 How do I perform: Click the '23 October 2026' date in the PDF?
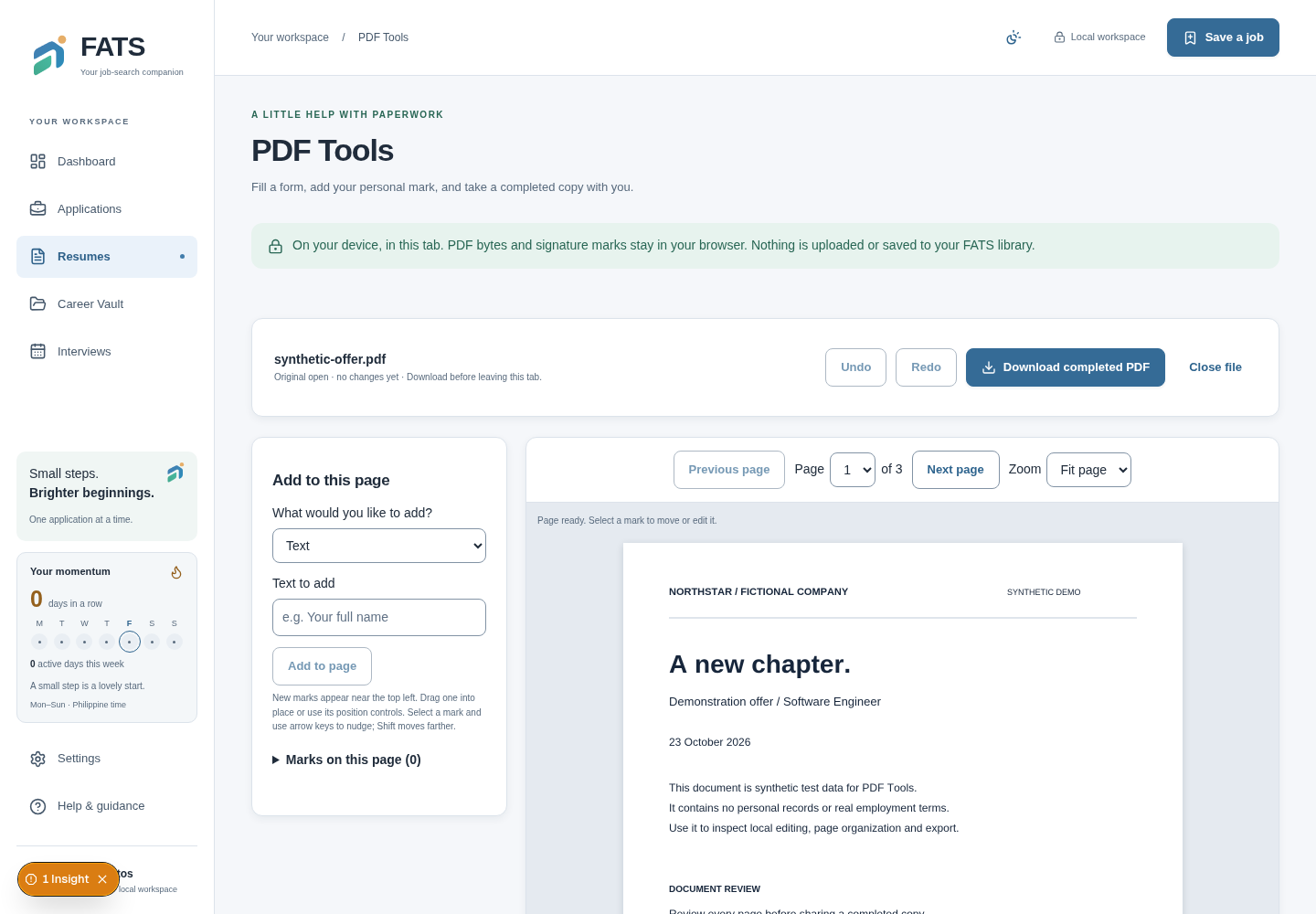click(709, 742)
